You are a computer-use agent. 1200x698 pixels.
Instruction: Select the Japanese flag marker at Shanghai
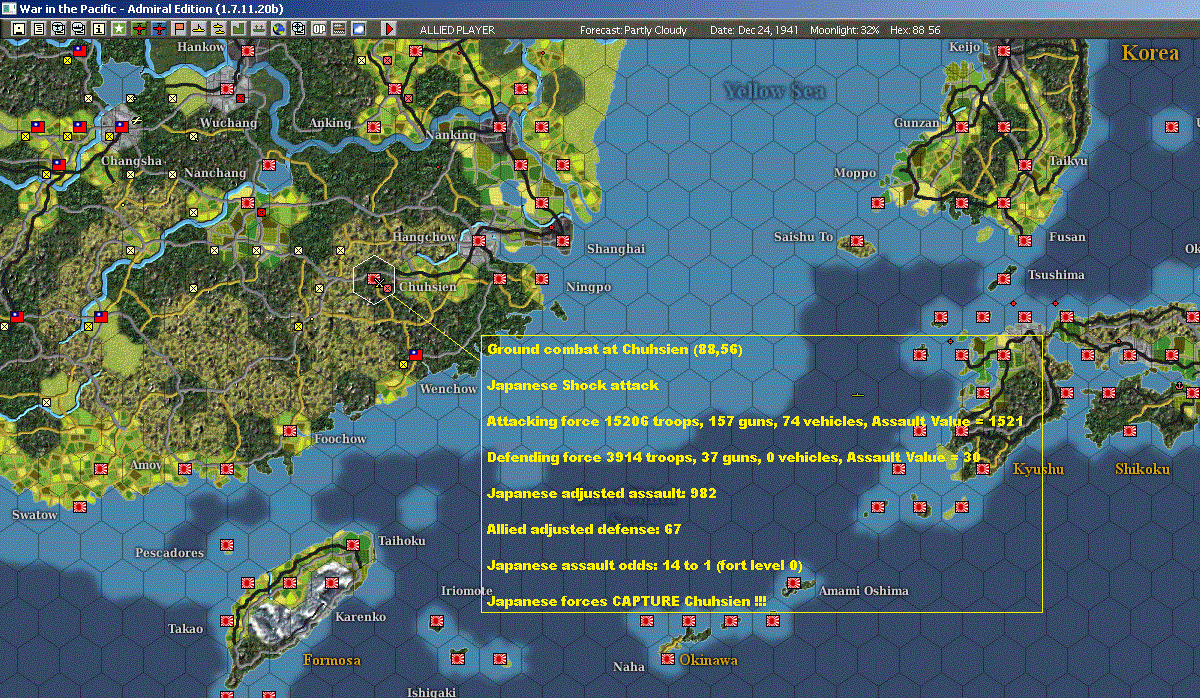pyautogui.click(x=562, y=241)
